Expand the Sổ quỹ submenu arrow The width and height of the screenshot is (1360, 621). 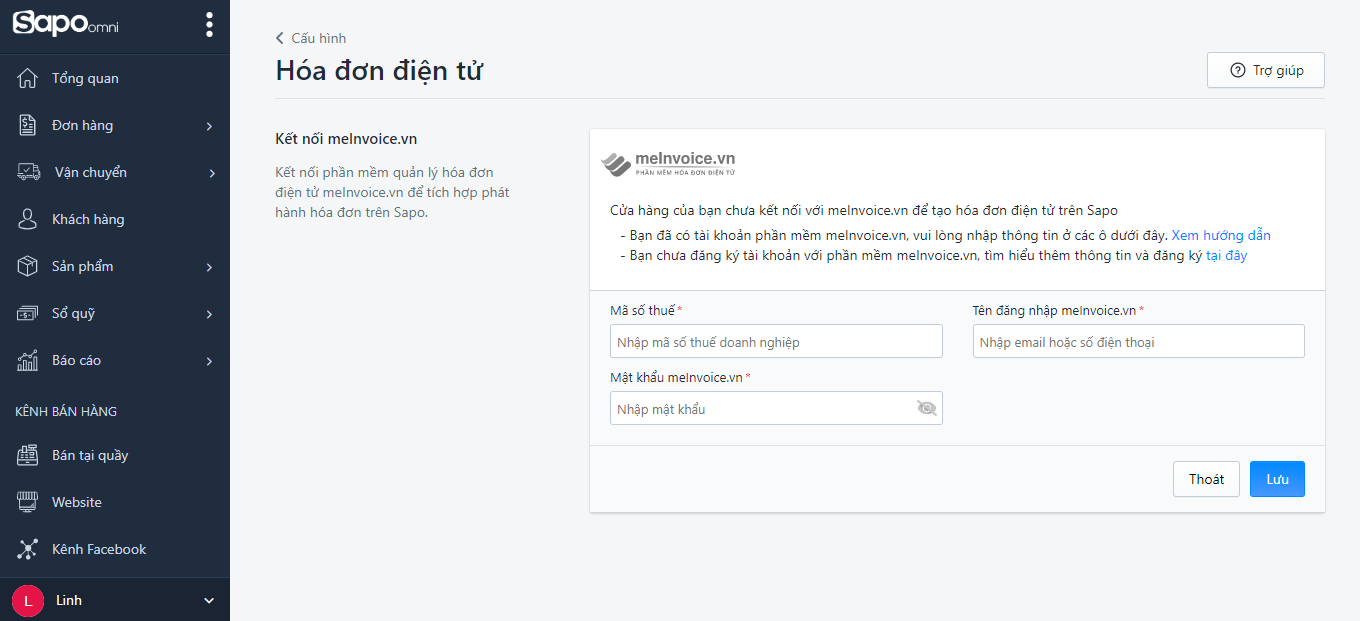pyautogui.click(x=210, y=314)
